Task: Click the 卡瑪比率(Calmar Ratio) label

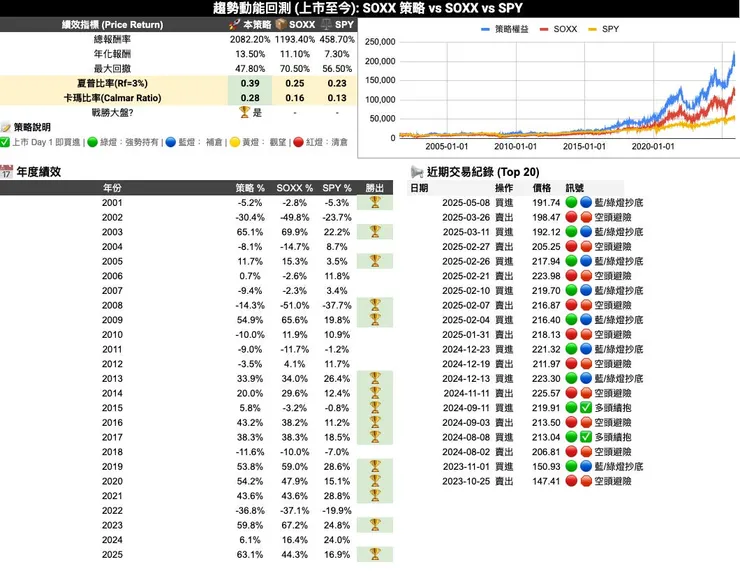Action: pos(112,98)
